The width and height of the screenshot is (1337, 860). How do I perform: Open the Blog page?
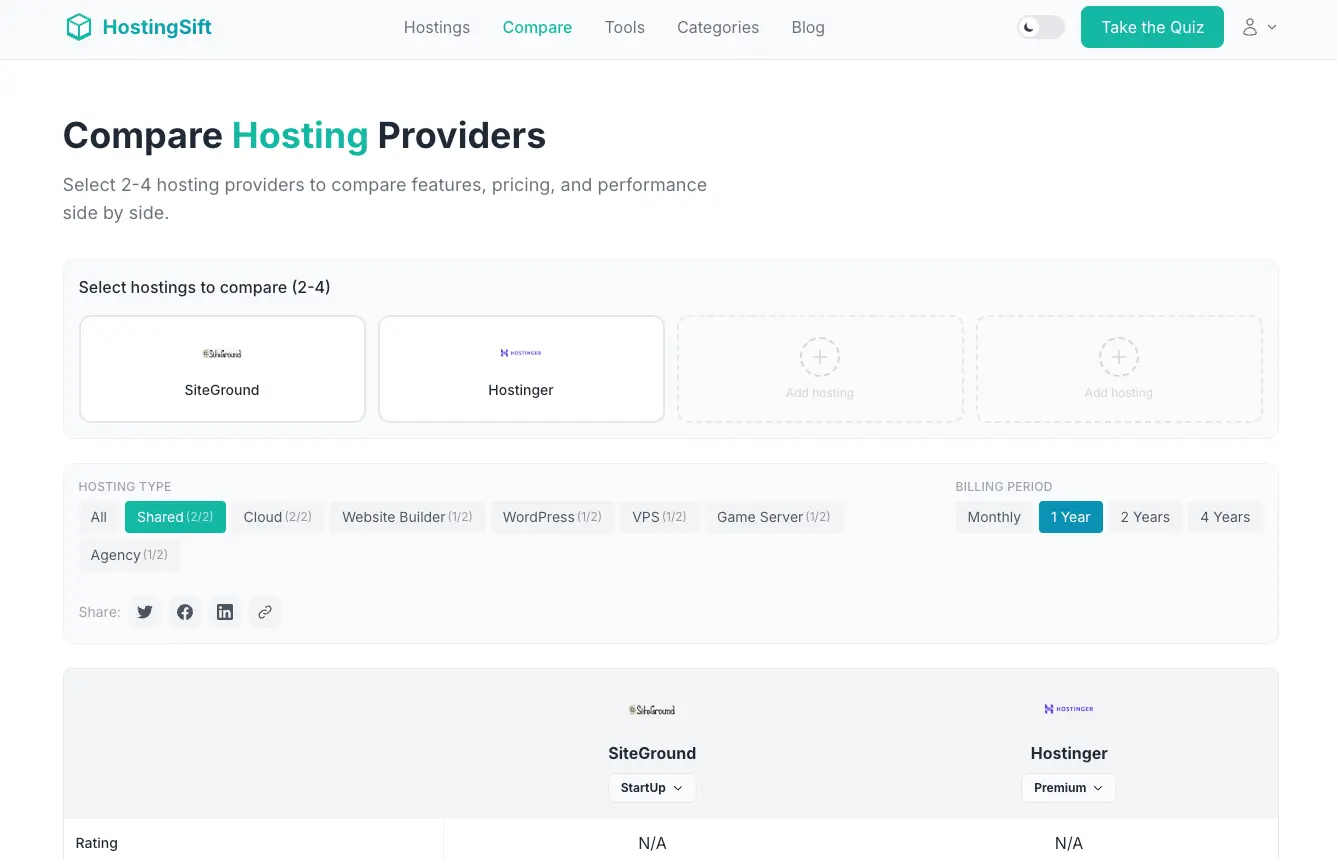click(x=808, y=28)
